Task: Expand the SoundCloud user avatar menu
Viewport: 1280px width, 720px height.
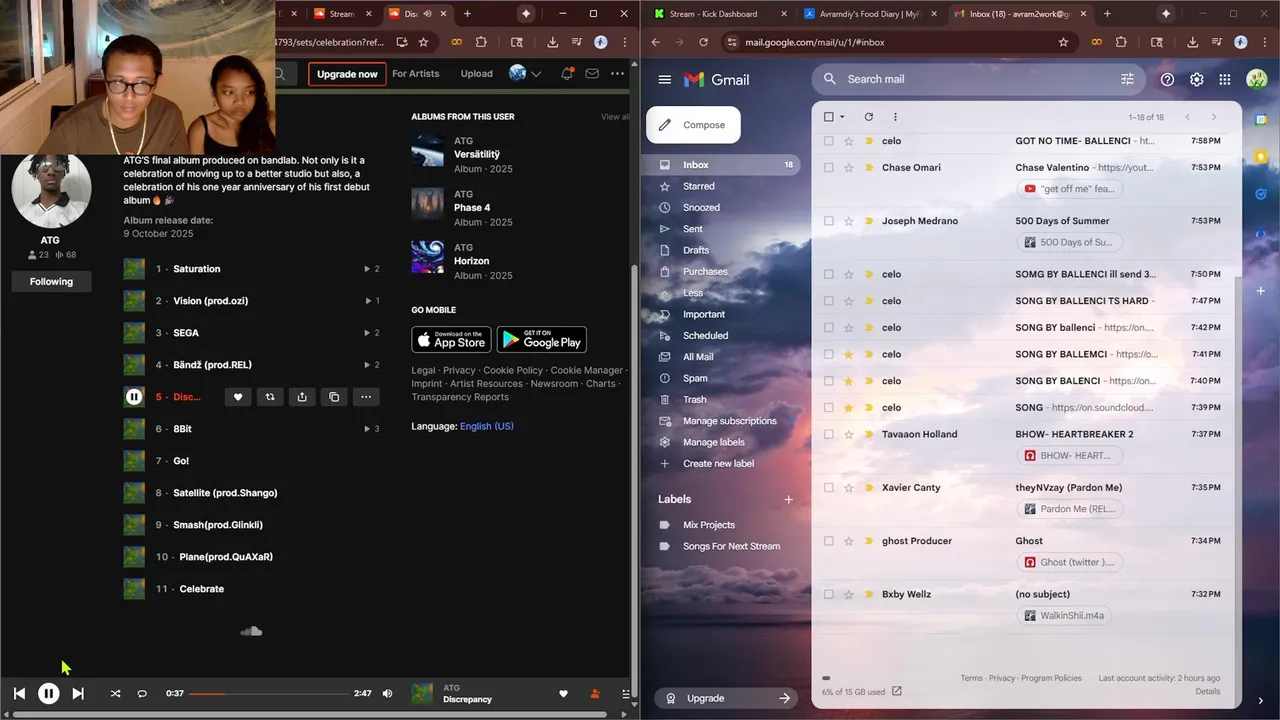Action: click(x=524, y=74)
